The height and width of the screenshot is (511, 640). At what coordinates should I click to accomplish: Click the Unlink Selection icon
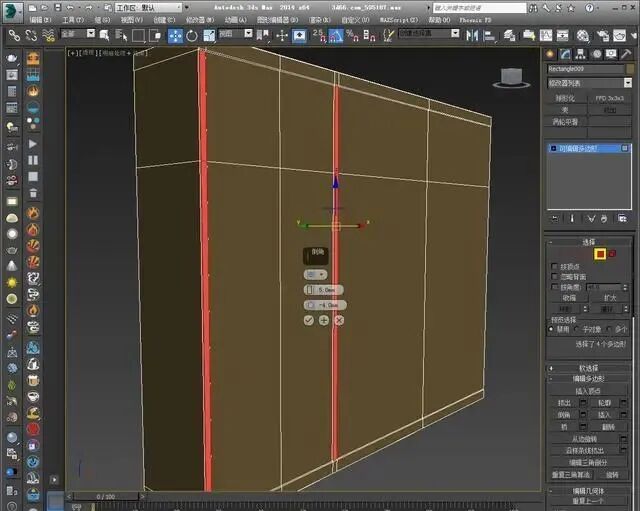(31, 36)
